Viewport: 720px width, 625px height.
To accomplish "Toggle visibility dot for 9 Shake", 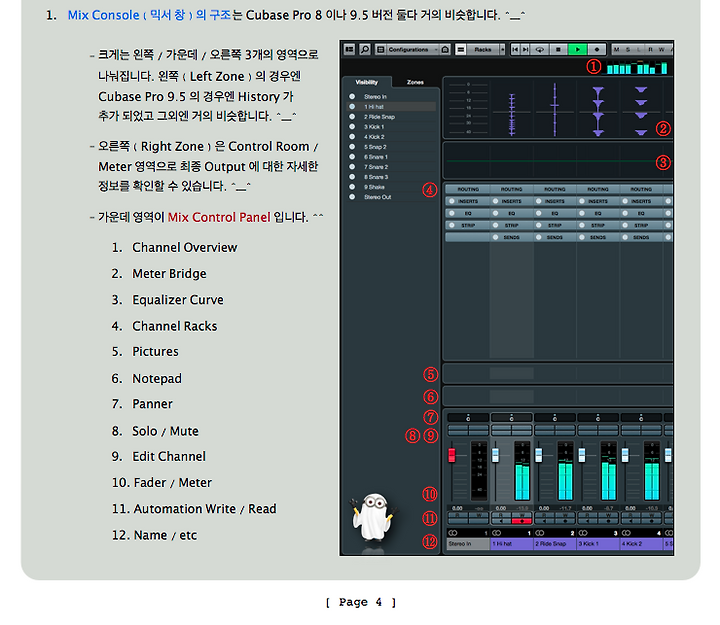I will pyautogui.click(x=352, y=187).
